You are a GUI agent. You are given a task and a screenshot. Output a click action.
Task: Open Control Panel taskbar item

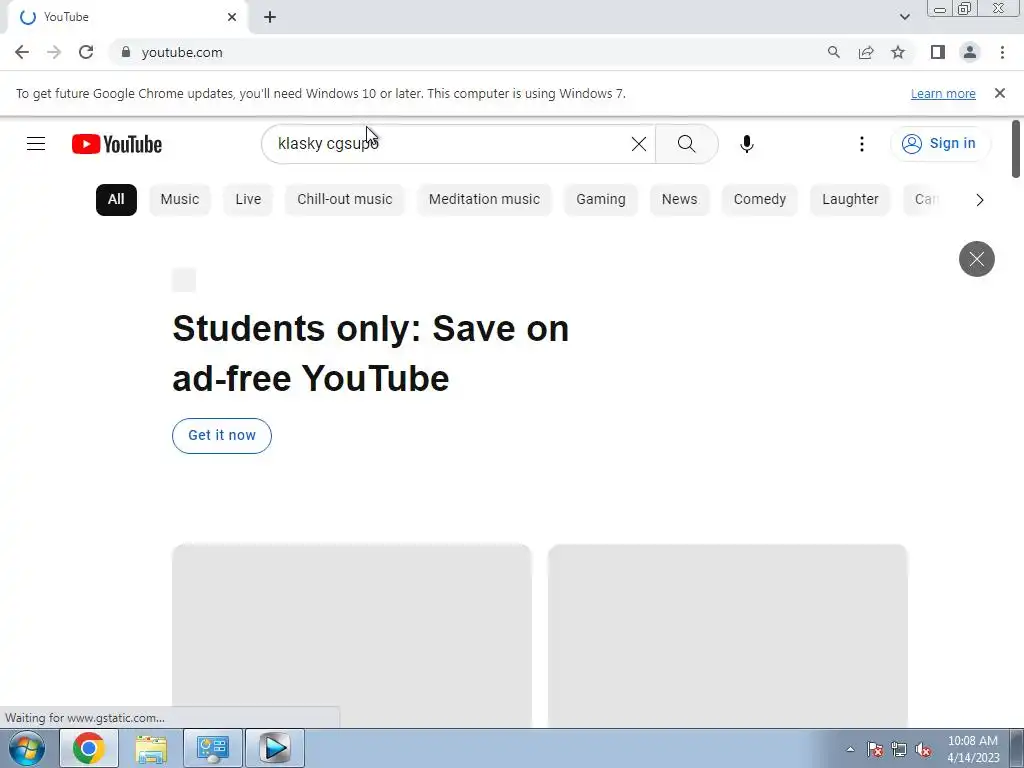213,748
